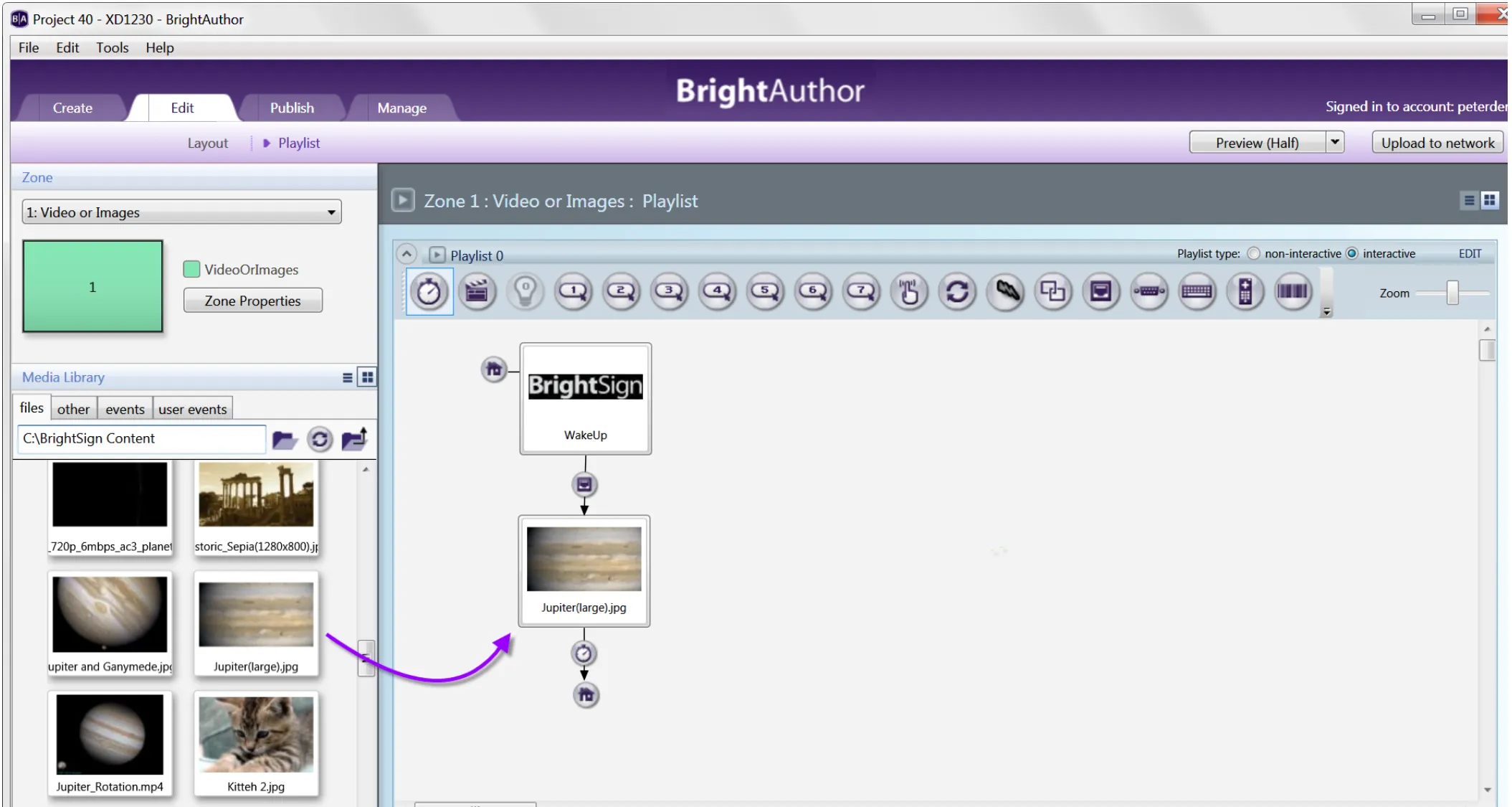Viewport: 1512px width, 807px height.
Task: Switch media library to list view
Action: [348, 378]
